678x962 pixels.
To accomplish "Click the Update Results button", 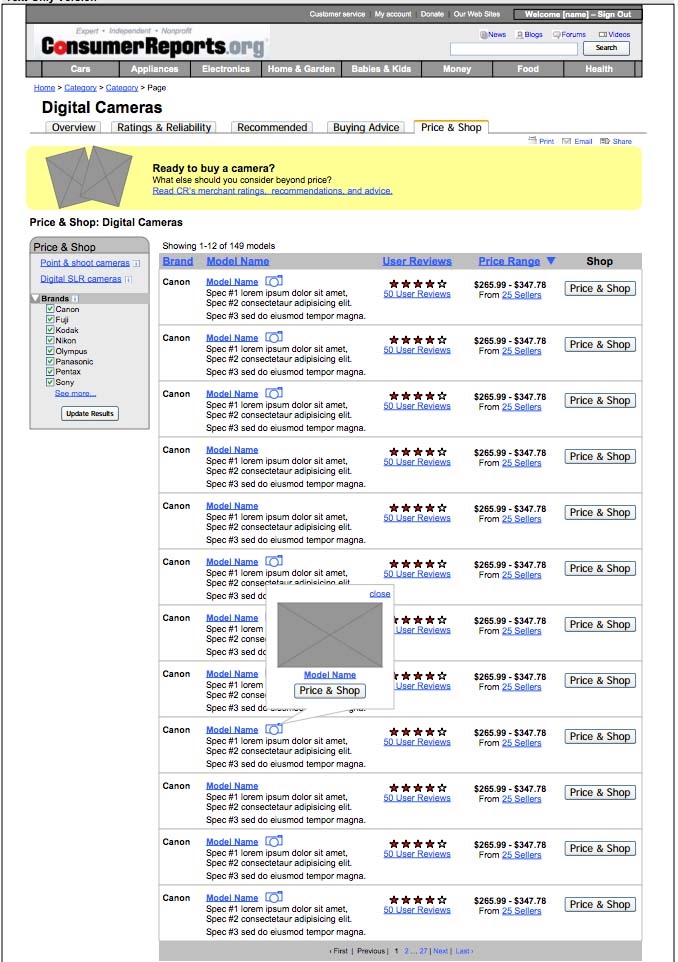I will [90, 414].
